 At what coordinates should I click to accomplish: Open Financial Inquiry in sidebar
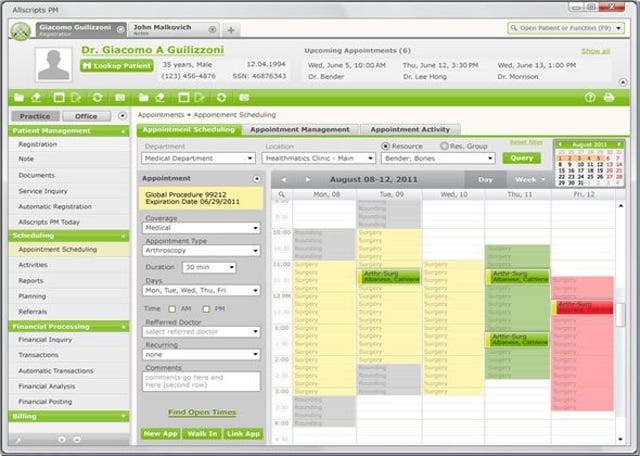pyautogui.click(x=45, y=339)
